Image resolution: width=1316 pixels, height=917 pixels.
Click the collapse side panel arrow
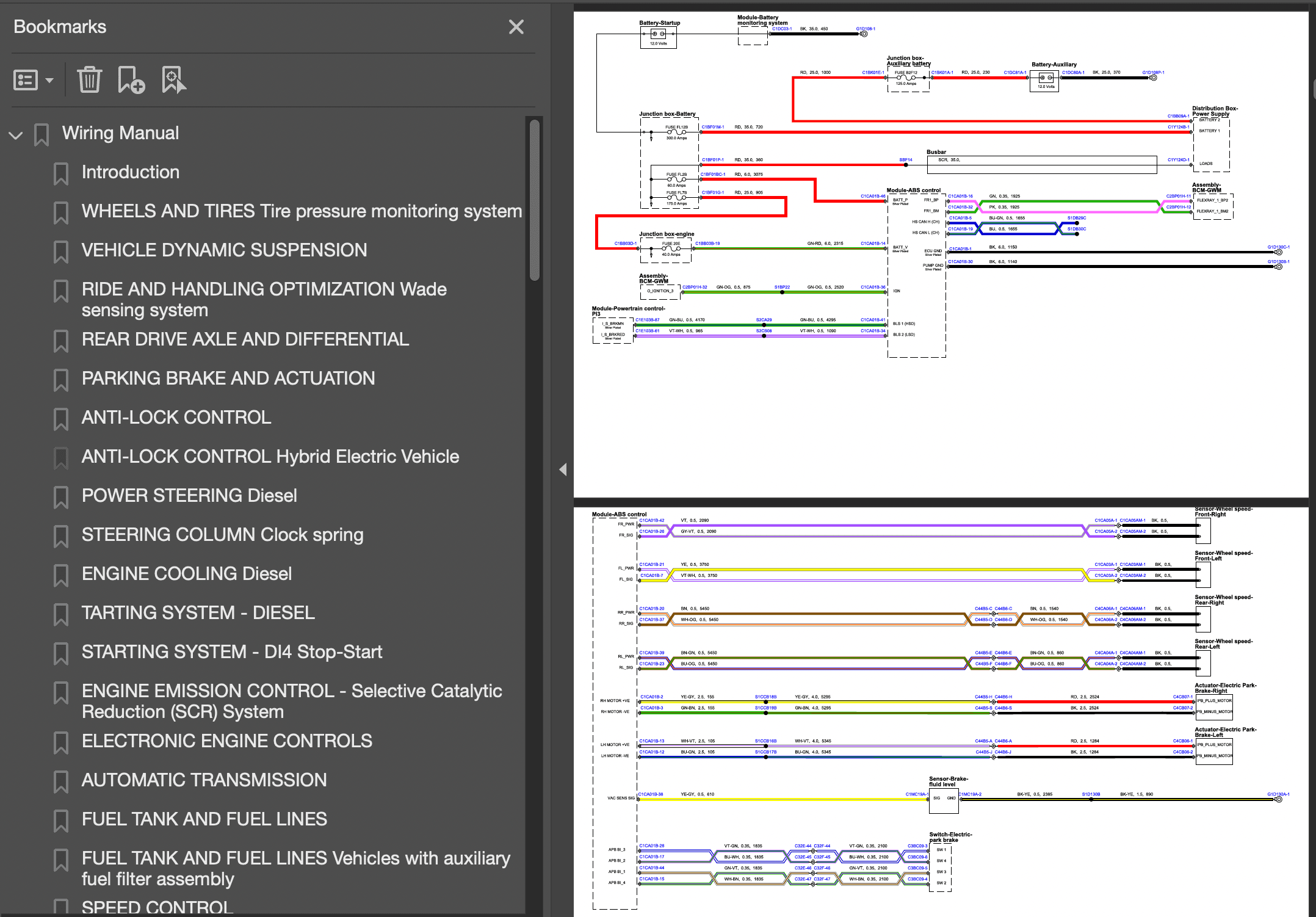(563, 469)
